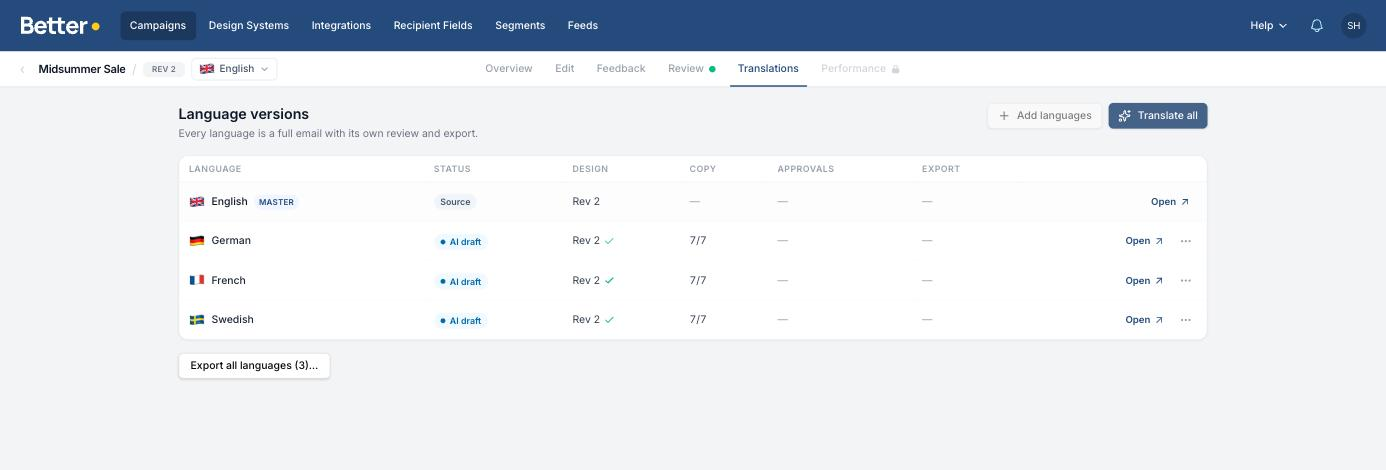Screen dimensions: 1386x470
Task: Click the 7/7 copy count for French
Action: (698, 281)
